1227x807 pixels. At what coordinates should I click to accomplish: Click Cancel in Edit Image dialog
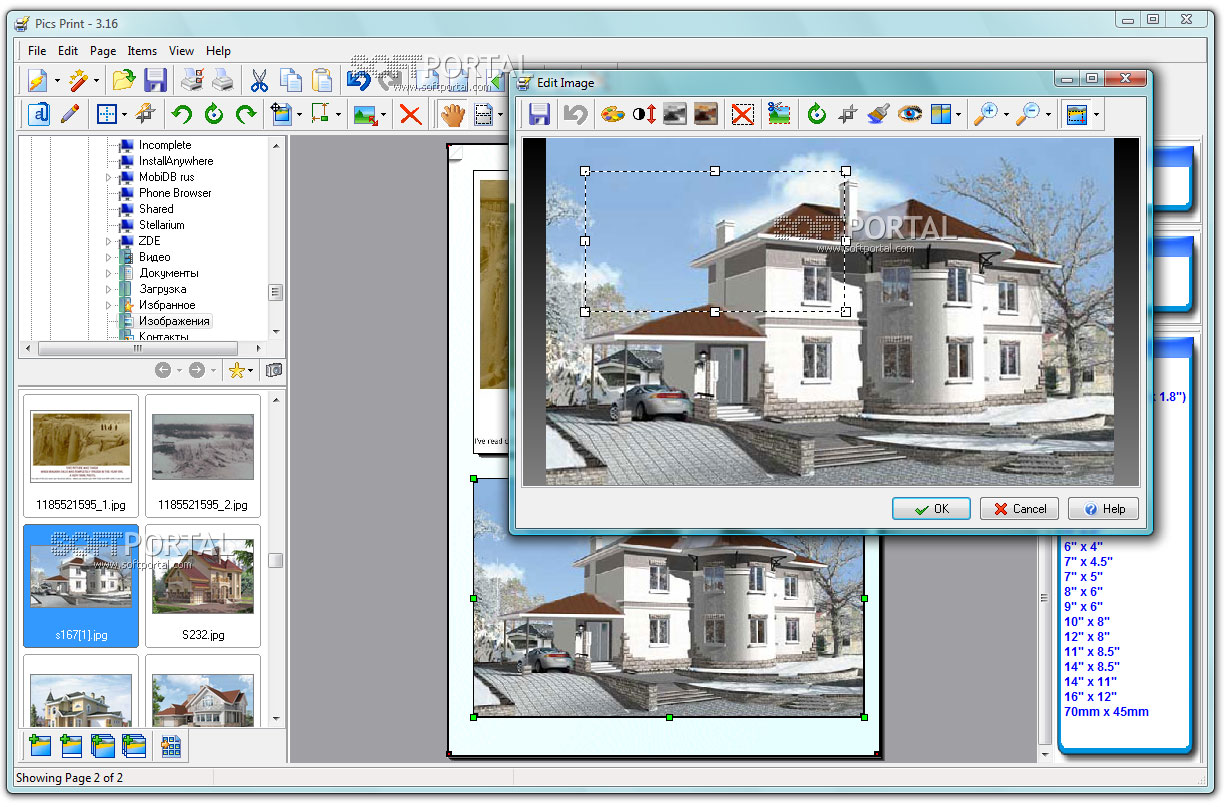click(x=1019, y=509)
